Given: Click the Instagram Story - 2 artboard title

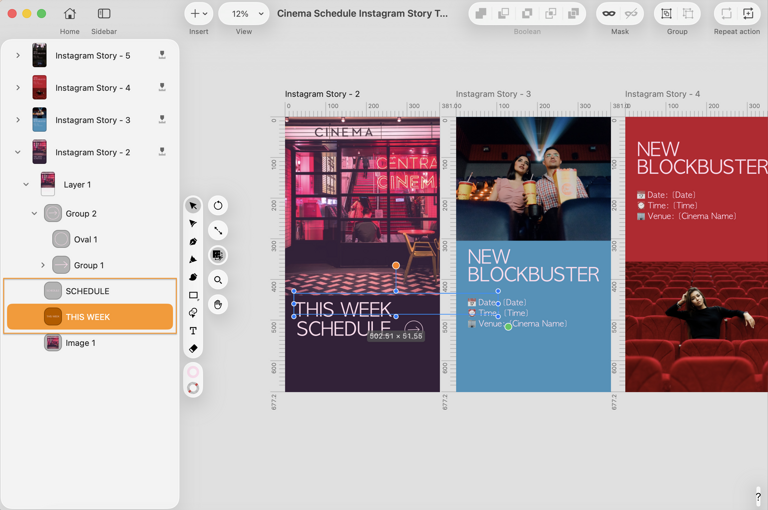Looking at the screenshot, I should 322,94.
